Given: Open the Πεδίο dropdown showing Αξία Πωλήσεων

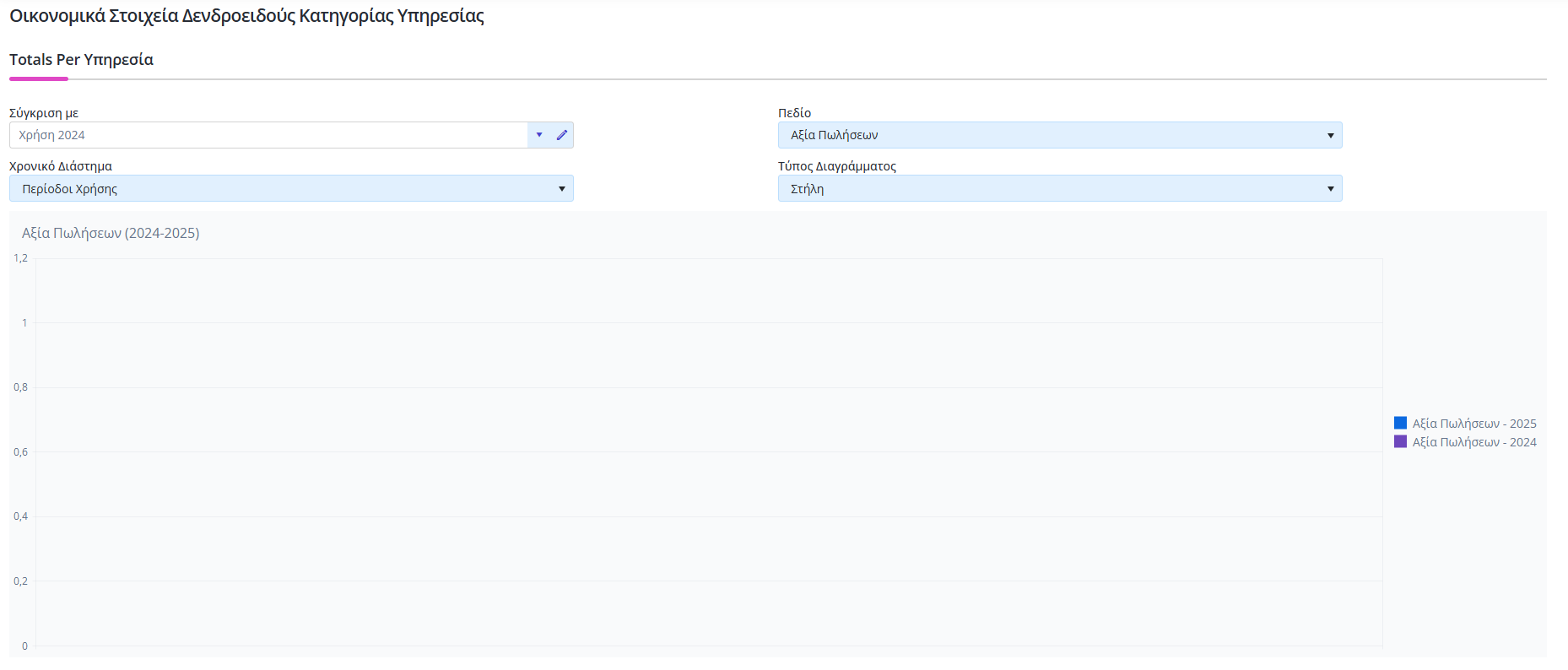Looking at the screenshot, I should tap(1060, 135).
